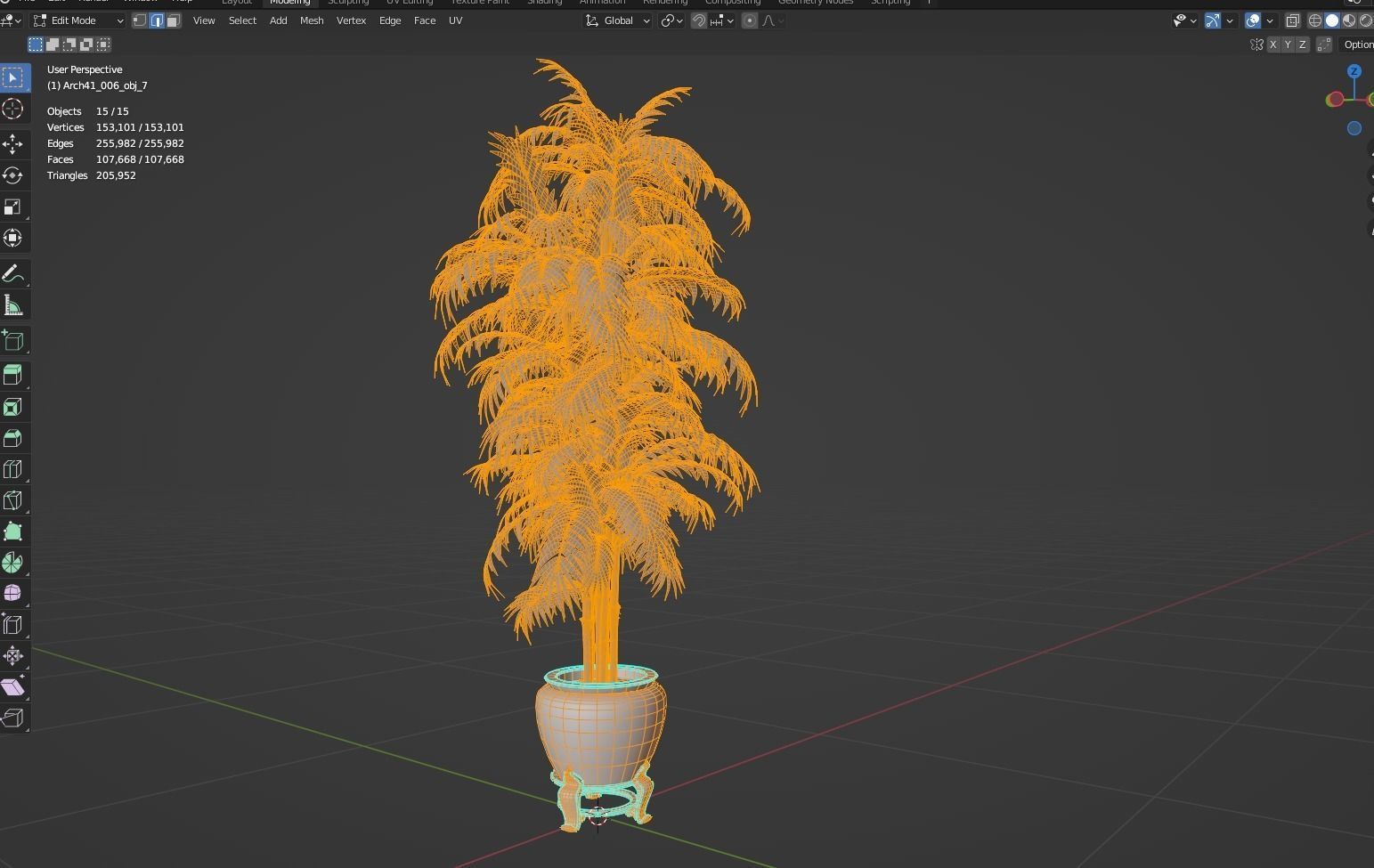The height and width of the screenshot is (868, 1374).
Task: Switch to wireframe viewport shading
Action: 1315,20
